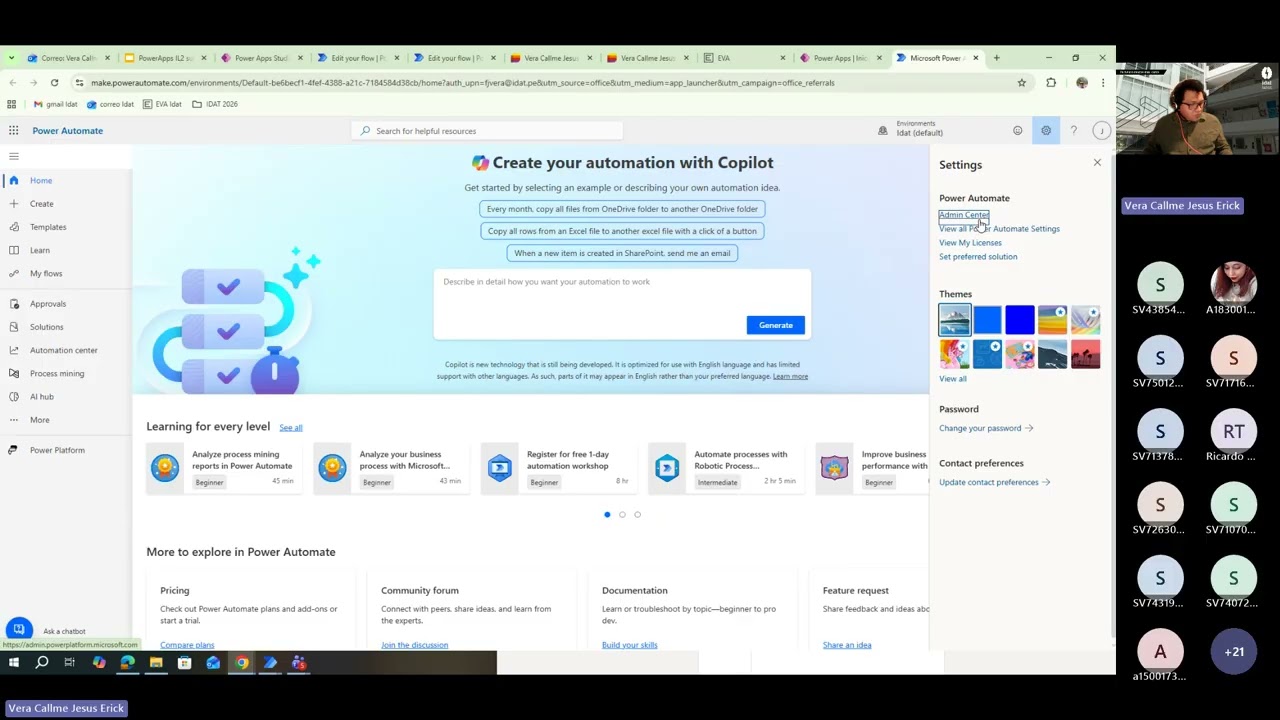This screenshot has height=720, width=1280.
Task: Open File Explorer from the taskbar
Action: pyautogui.click(x=156, y=663)
